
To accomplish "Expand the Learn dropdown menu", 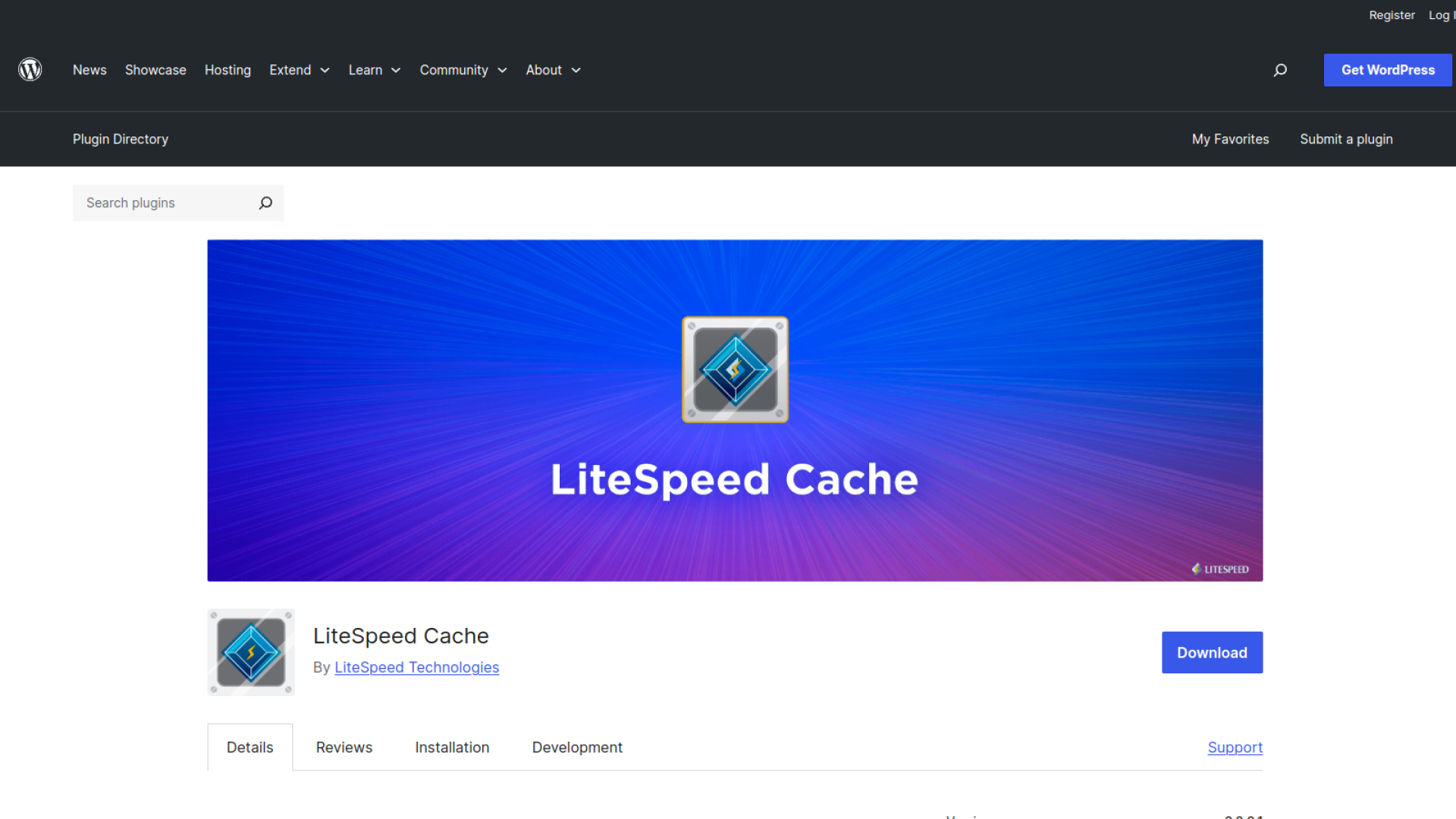I will 375,70.
